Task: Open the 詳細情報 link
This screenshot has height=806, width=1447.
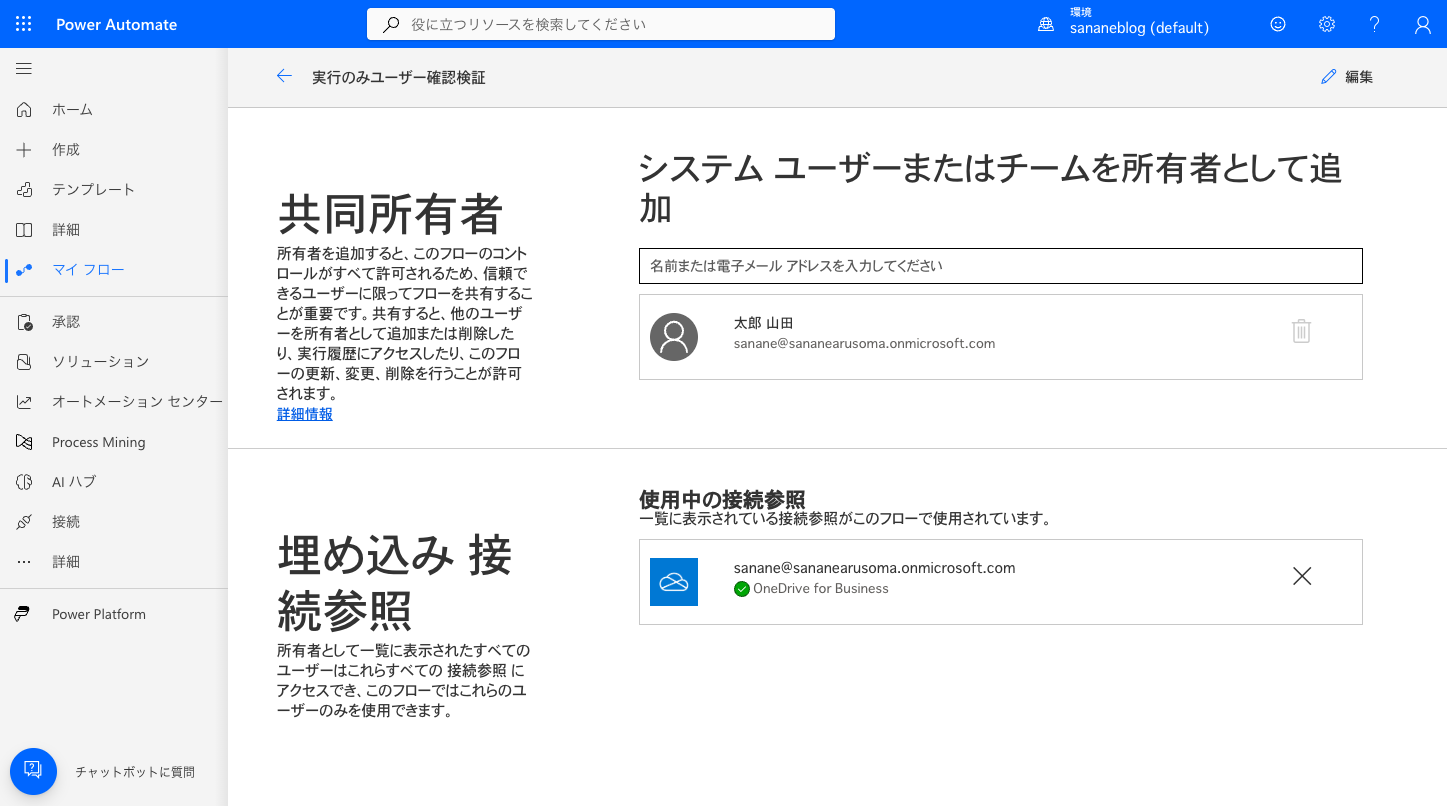Action: (305, 414)
